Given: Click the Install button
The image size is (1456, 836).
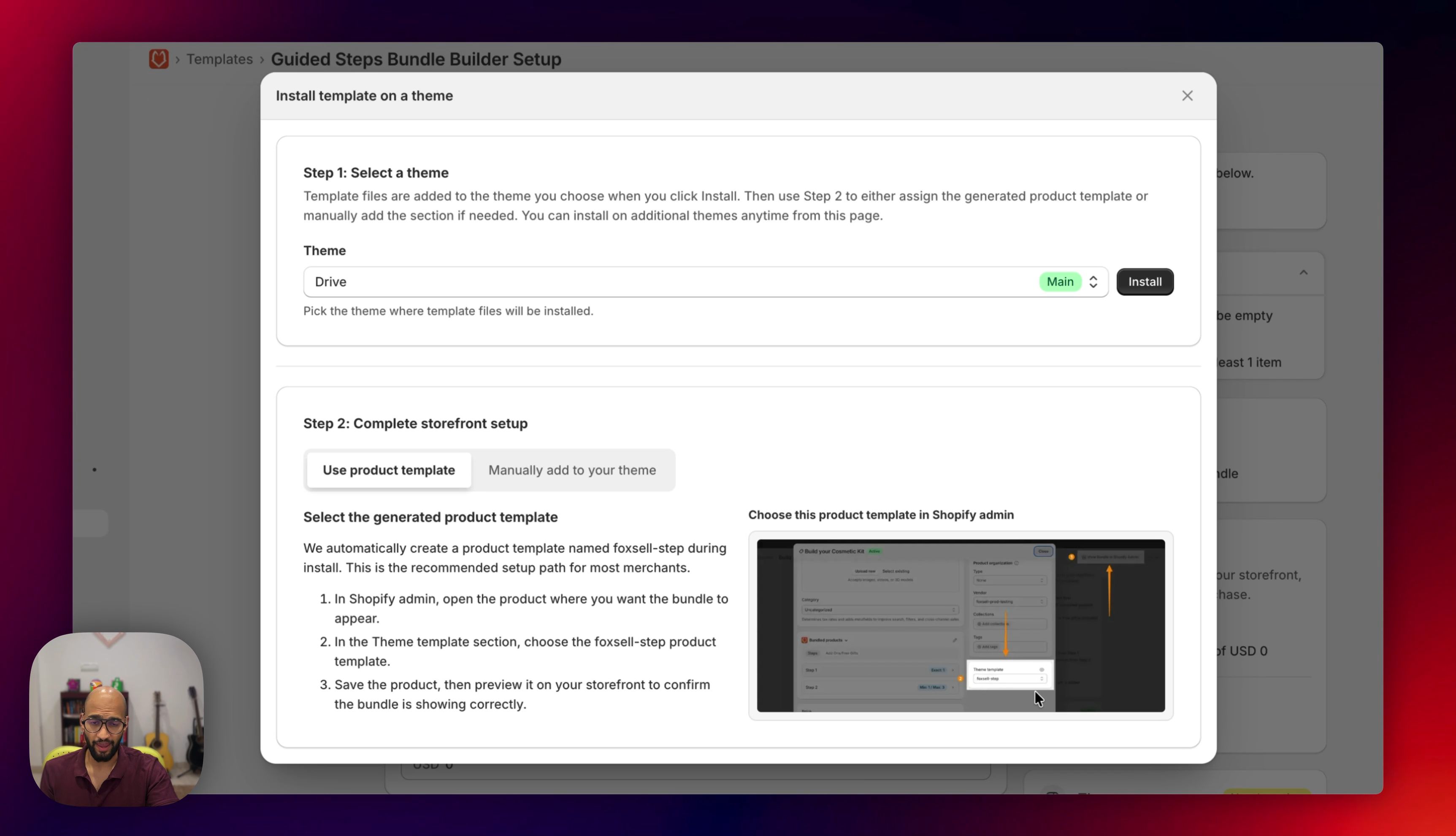Looking at the screenshot, I should click(1145, 282).
